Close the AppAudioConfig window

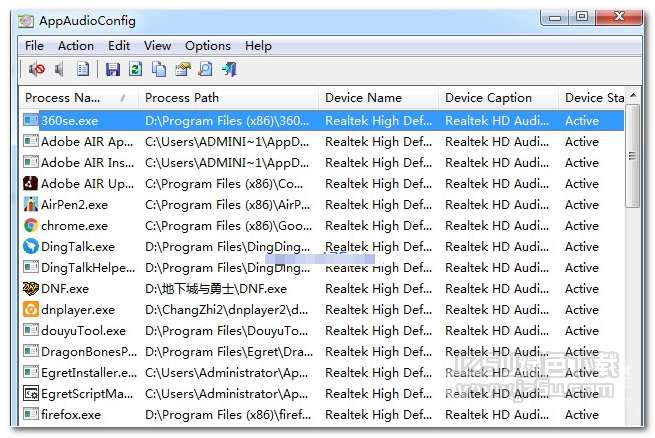619,17
